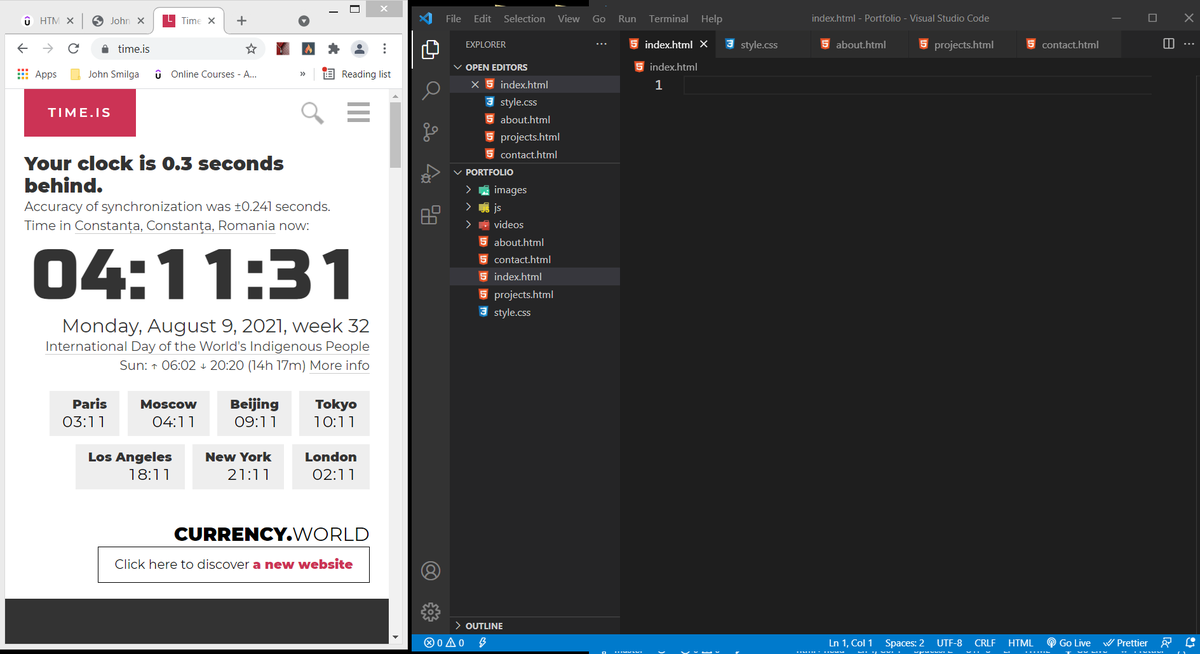
Task: Open the Terminal menu
Action: (668, 18)
